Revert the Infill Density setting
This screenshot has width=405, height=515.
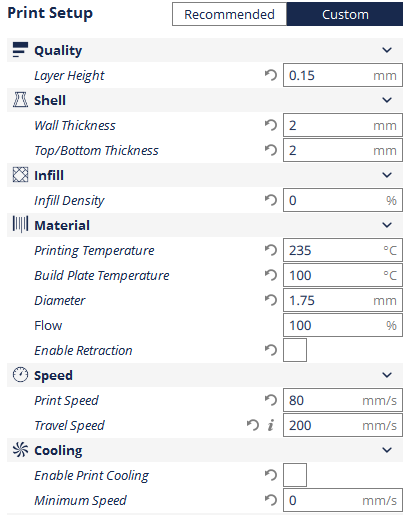point(271,200)
